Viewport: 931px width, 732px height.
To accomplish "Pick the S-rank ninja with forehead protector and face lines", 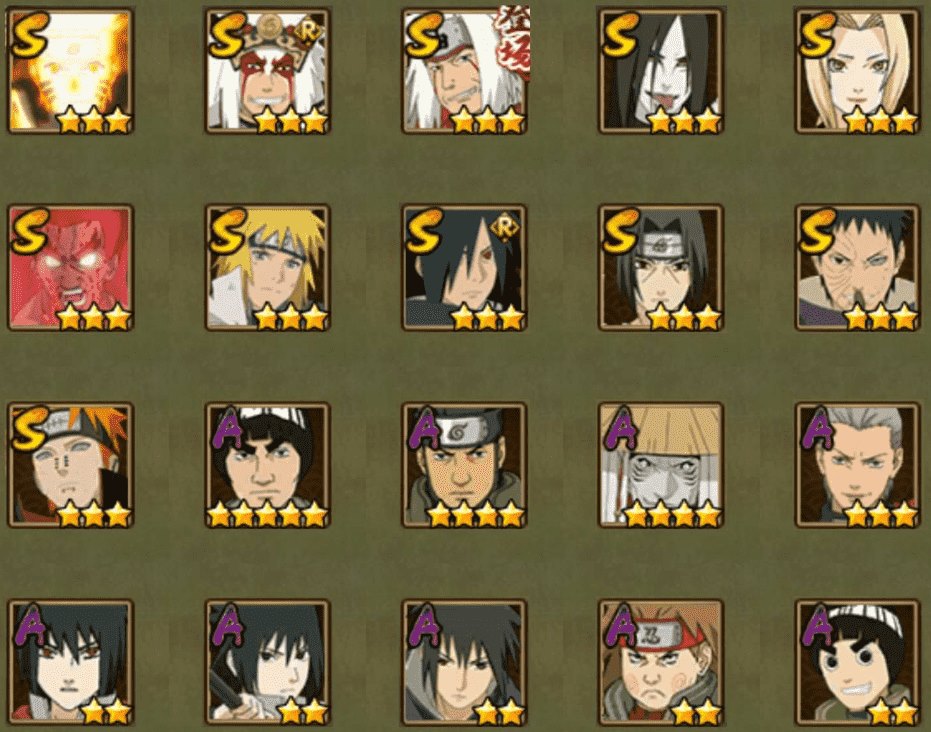I will 661,268.
